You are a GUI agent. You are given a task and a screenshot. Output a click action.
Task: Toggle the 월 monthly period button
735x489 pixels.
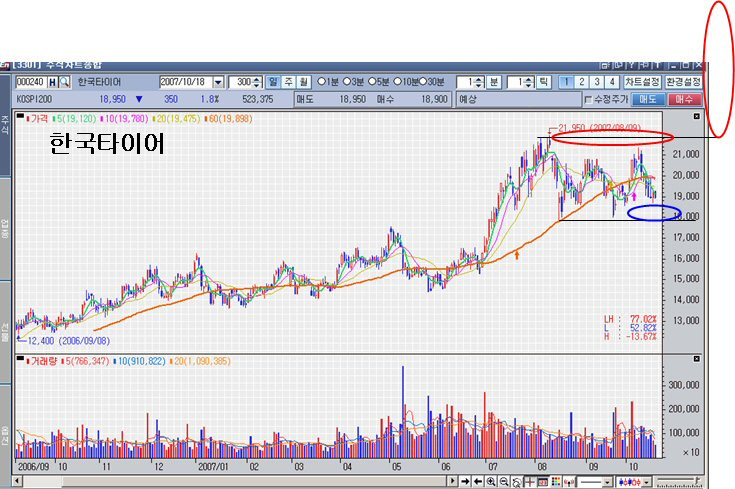304,82
